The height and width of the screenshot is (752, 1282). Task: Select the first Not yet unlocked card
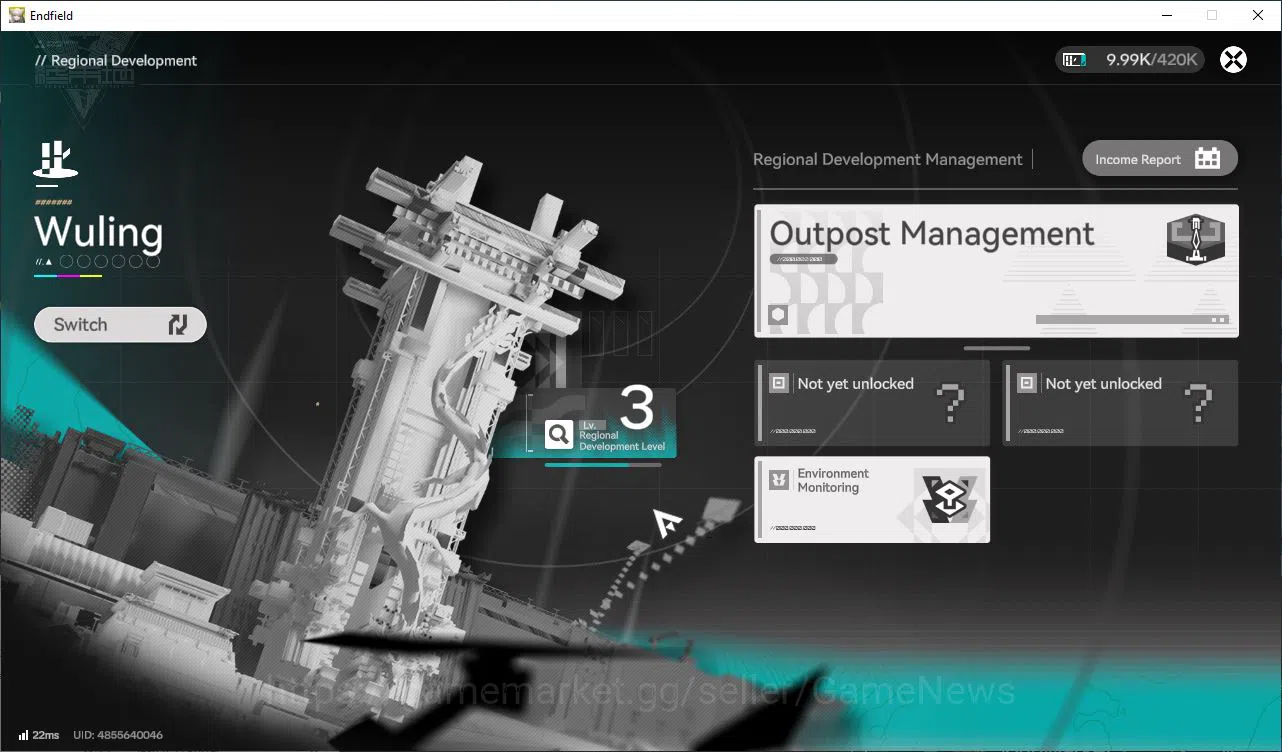(x=872, y=403)
